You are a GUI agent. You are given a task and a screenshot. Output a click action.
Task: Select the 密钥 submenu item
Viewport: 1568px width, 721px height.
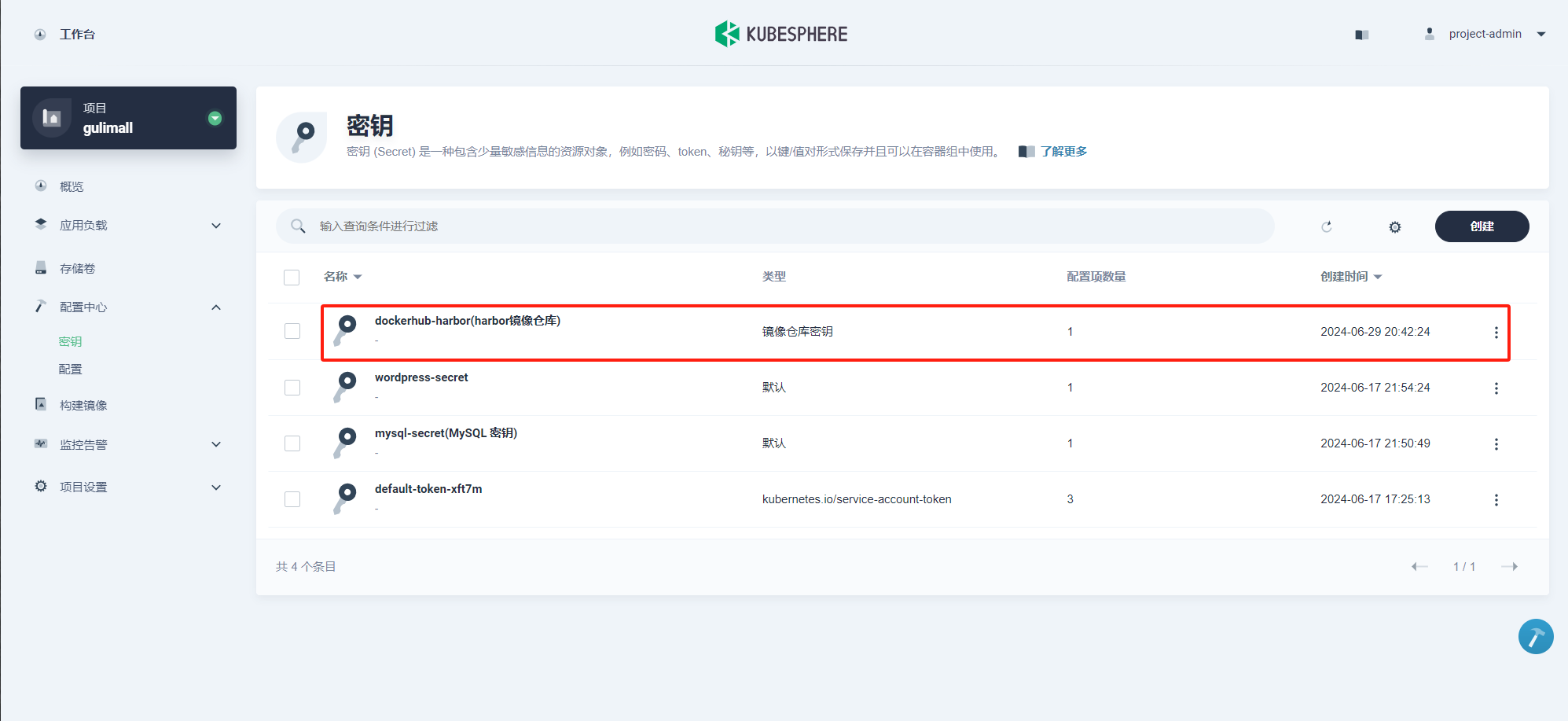[x=70, y=342]
